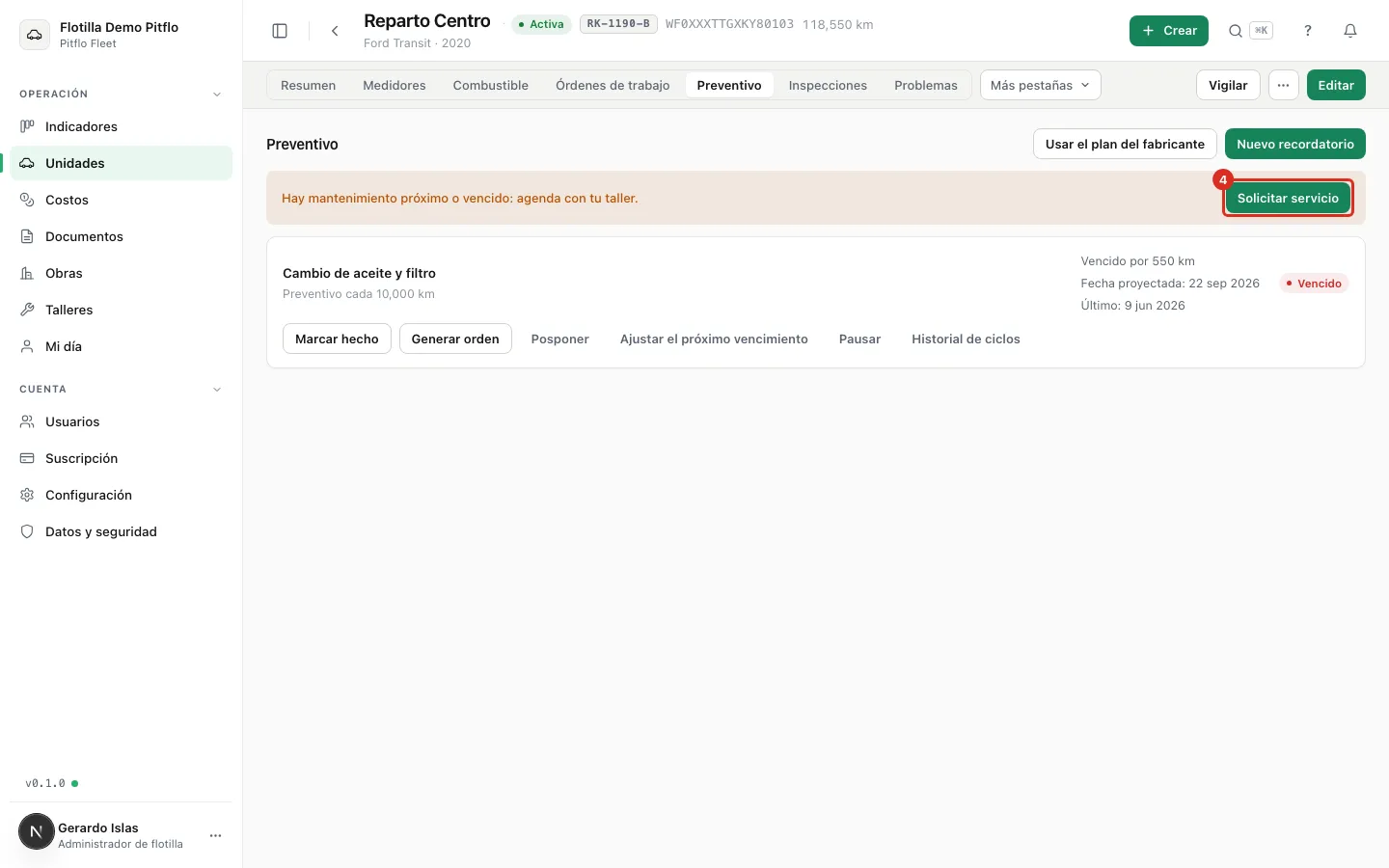Collapse the Operación section
The width and height of the screenshot is (1389, 868).
[x=217, y=95]
